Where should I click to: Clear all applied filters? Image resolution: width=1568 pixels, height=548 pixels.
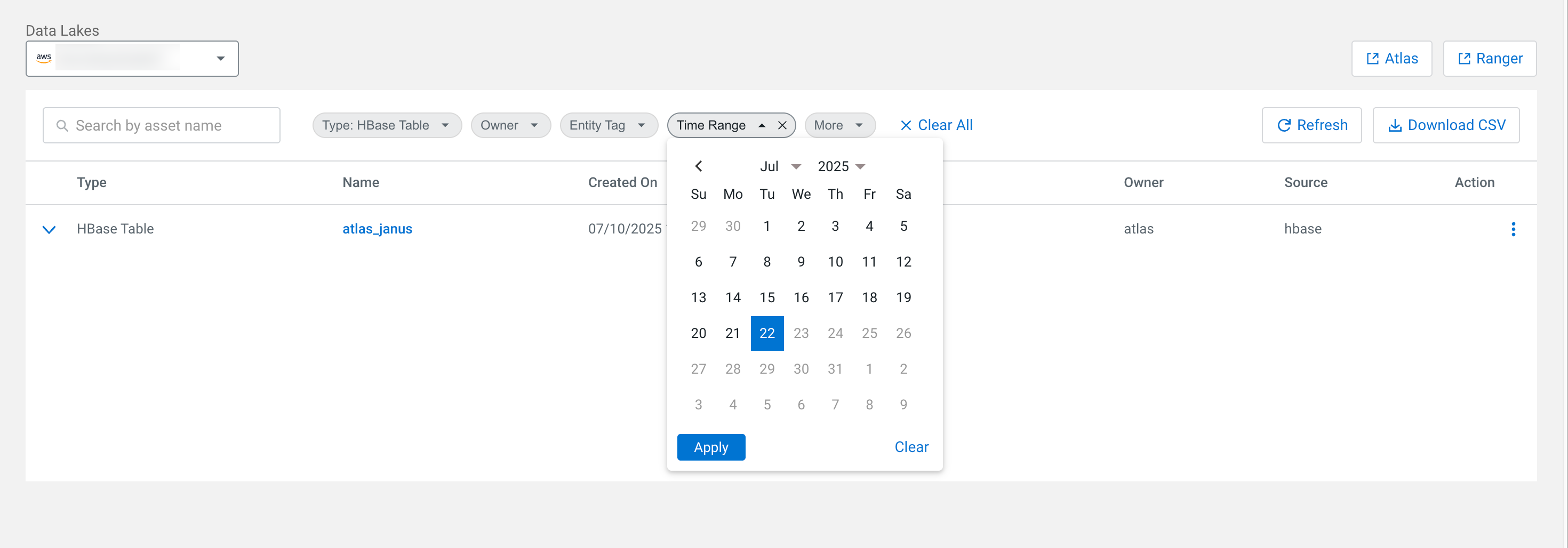[935, 125]
